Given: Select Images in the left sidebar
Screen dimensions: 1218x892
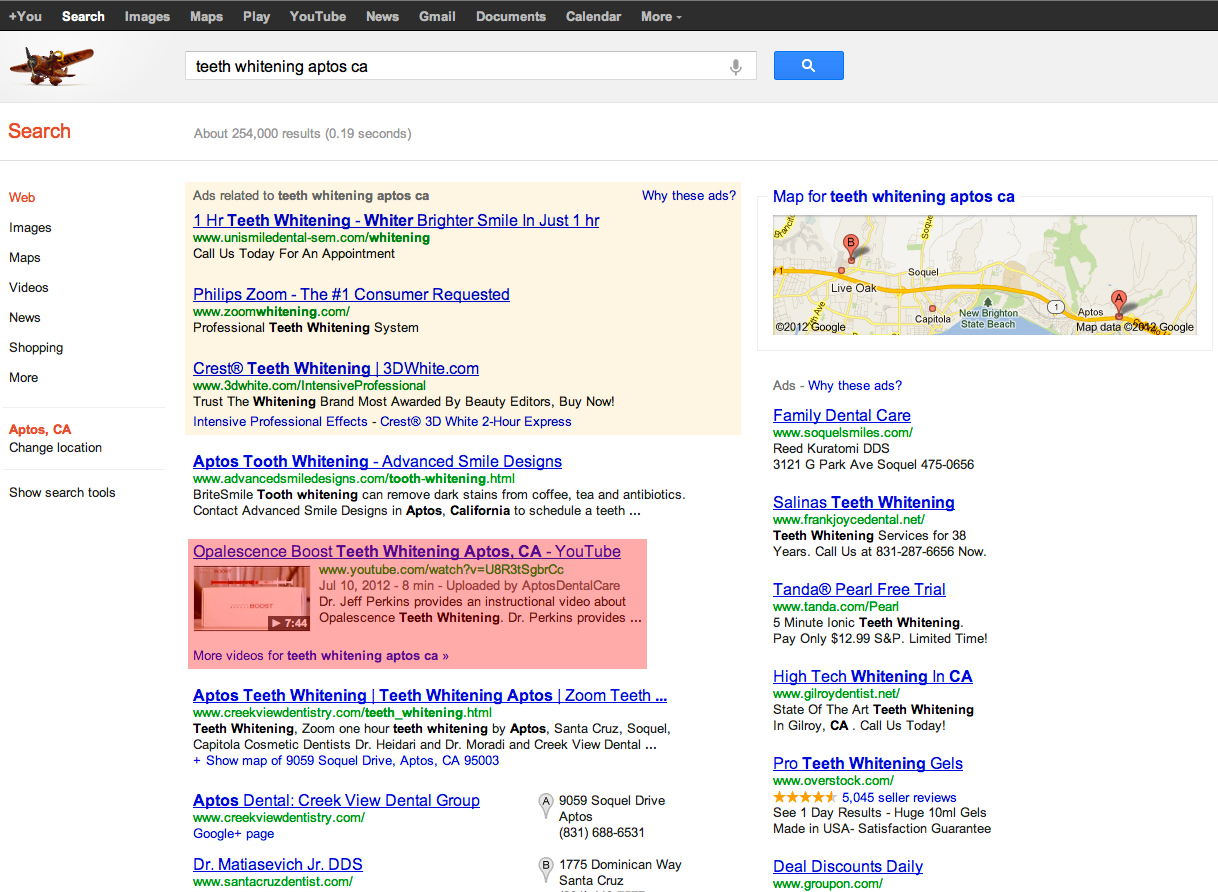Looking at the screenshot, I should tap(30, 228).
